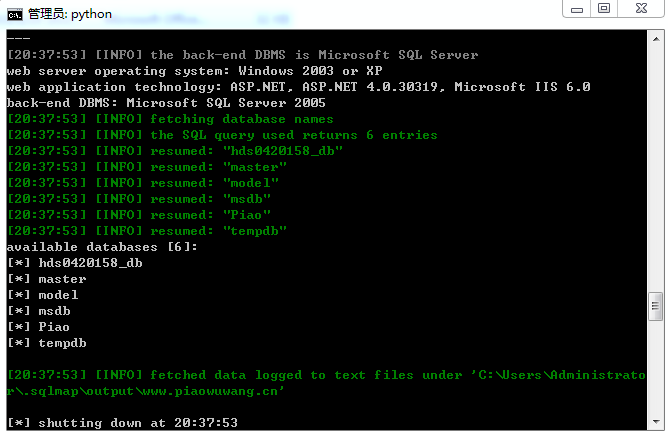Screen dimensions: 668x431
Task: Click the vertical scrollbar thumb
Action: 656,306
